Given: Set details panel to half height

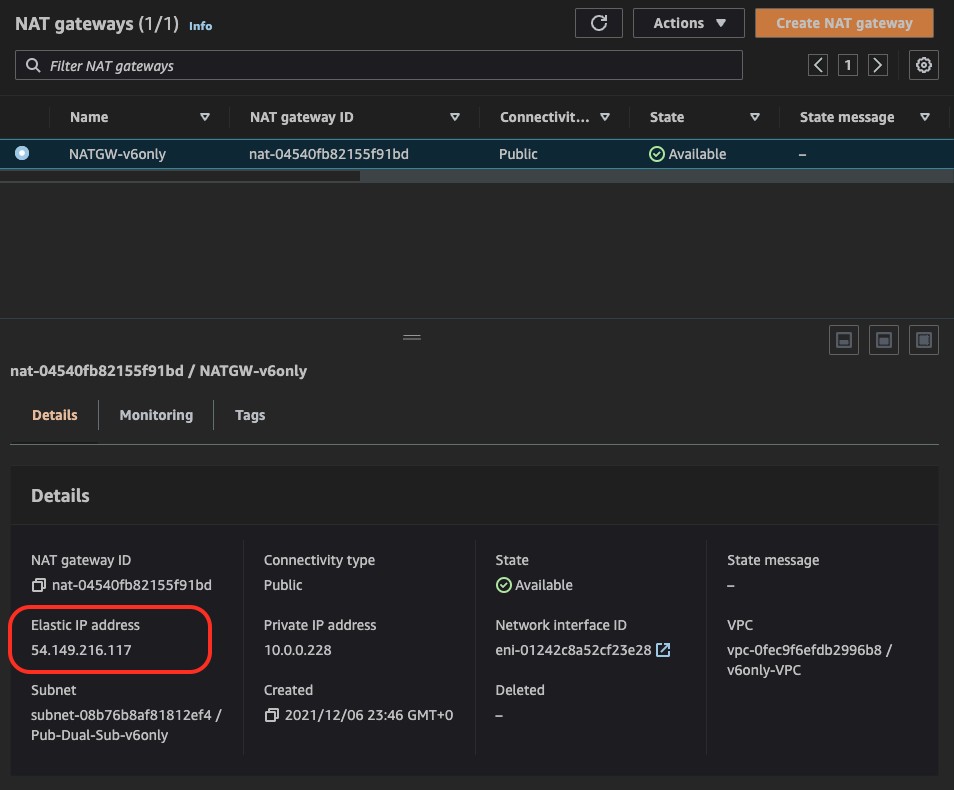Looking at the screenshot, I should (884, 340).
